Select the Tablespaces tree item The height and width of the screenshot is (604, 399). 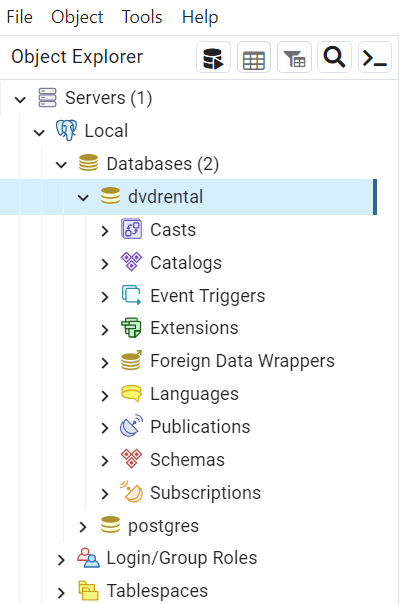pyautogui.click(x=157, y=591)
